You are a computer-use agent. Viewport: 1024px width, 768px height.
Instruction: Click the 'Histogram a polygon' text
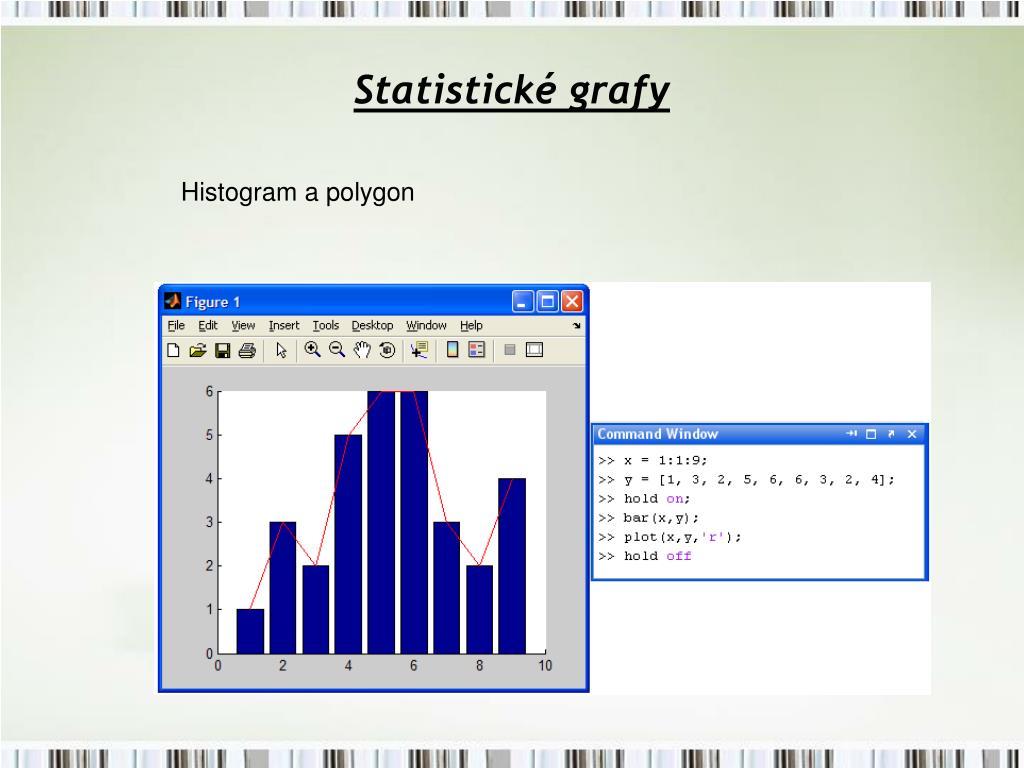coord(298,193)
